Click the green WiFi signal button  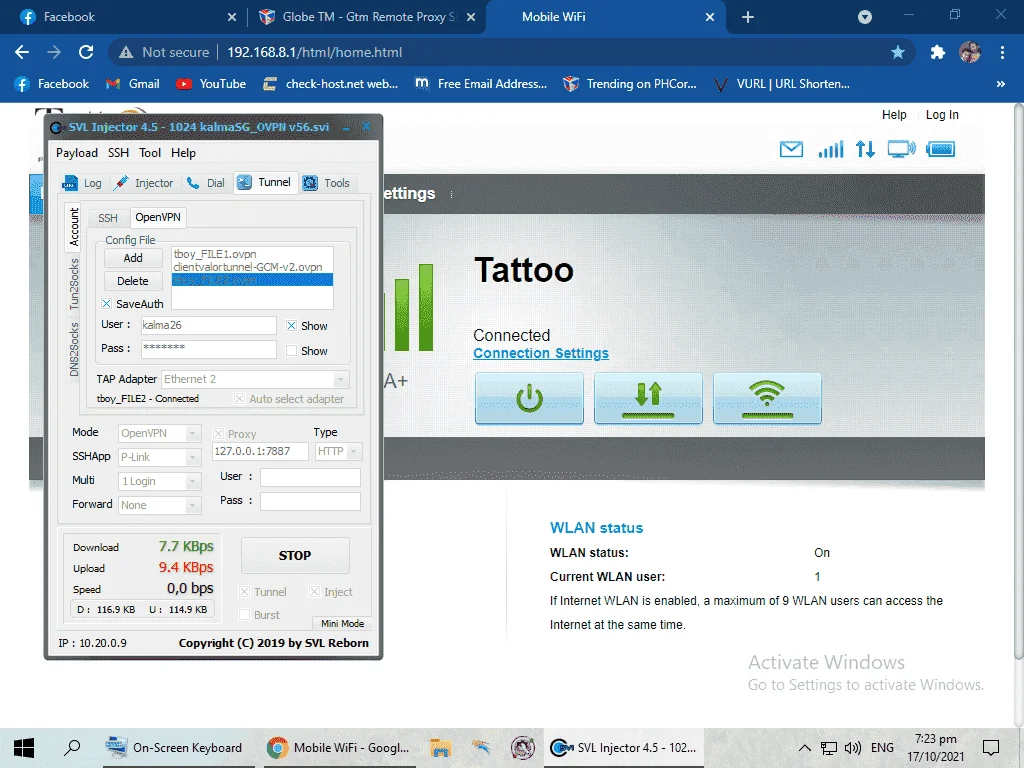point(767,398)
